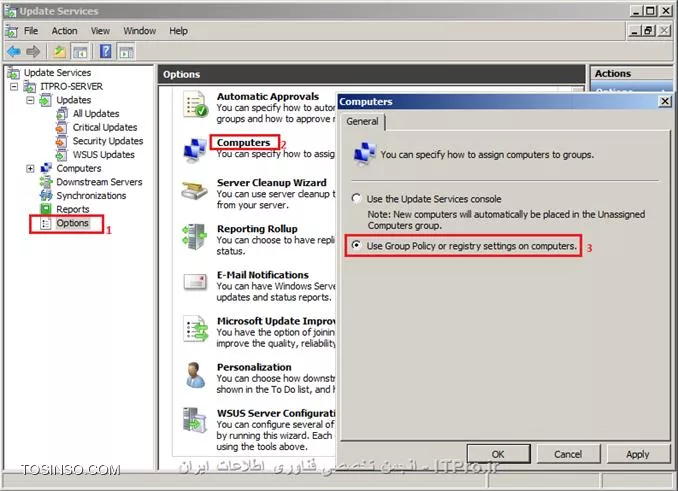
Task: Click the Security Updates icon
Action: click(x=61, y=141)
